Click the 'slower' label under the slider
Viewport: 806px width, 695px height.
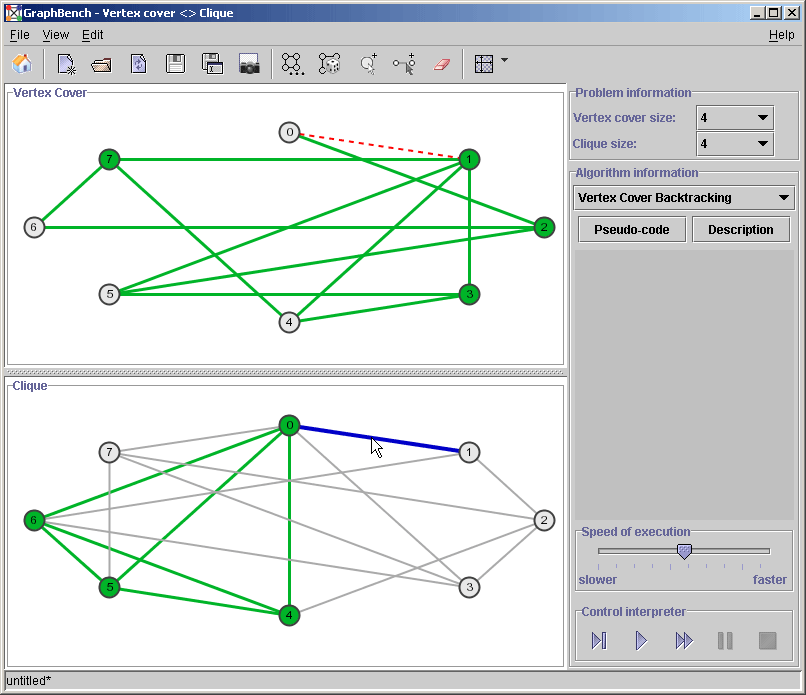click(x=597, y=580)
